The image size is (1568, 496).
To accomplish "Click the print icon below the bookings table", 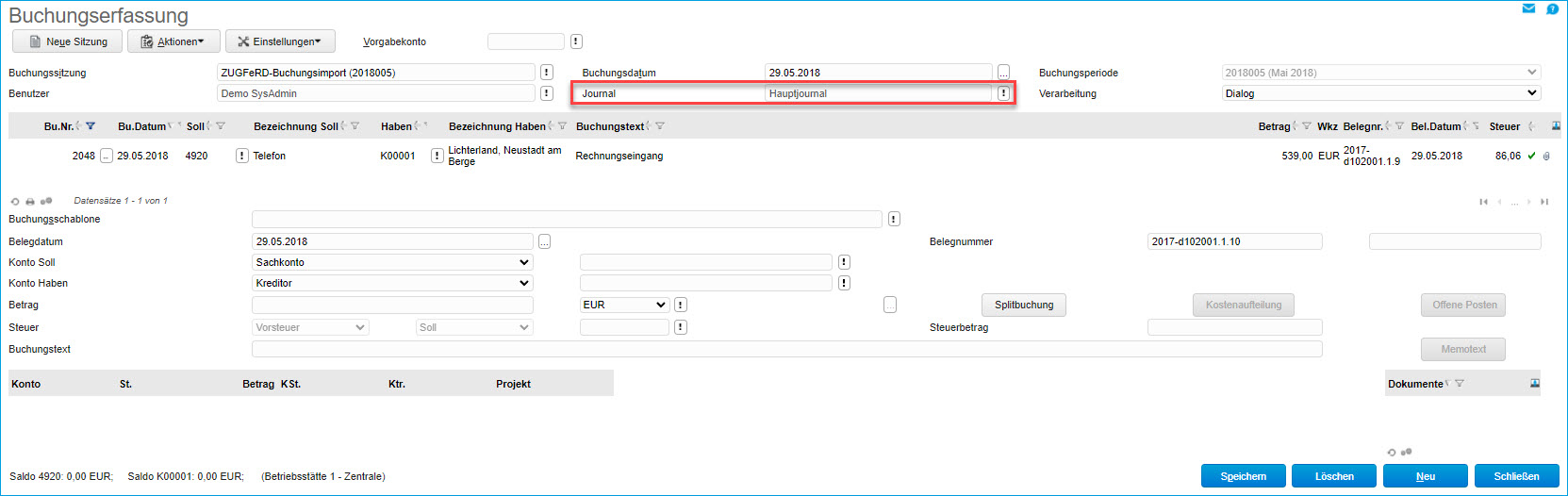I will tap(30, 202).
